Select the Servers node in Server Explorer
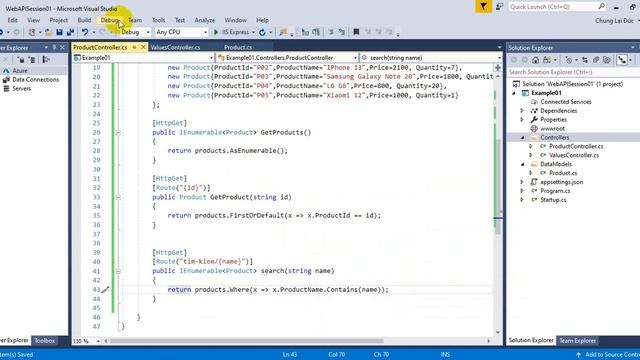640x360 pixels. click(22, 89)
